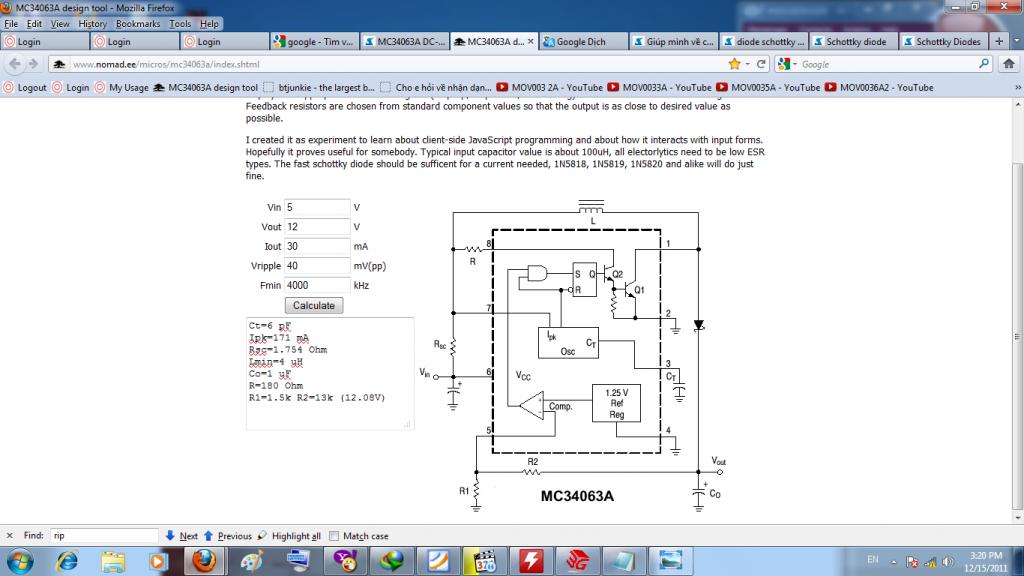
Task: Open the Logout bookmark
Action: 25,88
